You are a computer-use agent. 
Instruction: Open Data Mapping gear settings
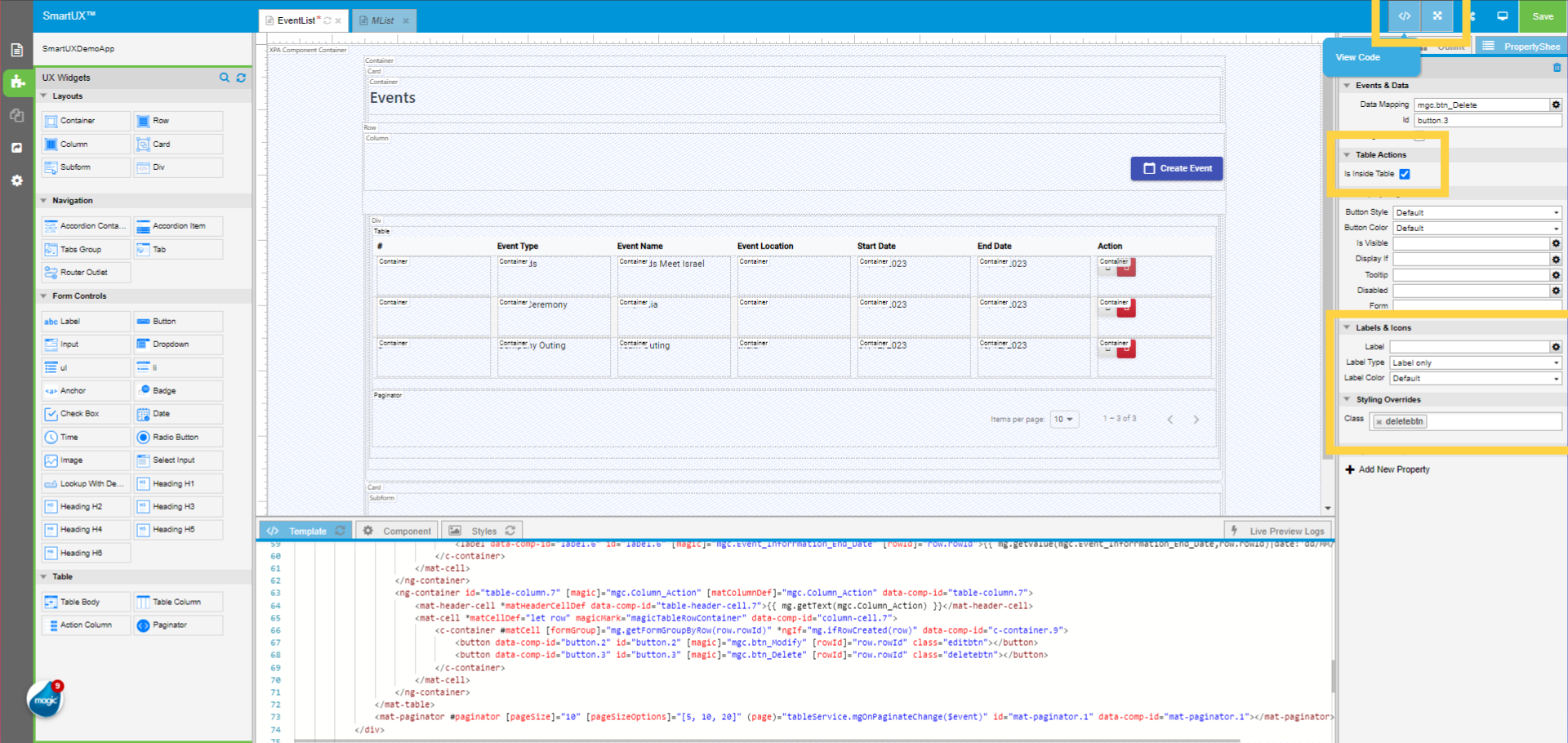(x=1556, y=105)
